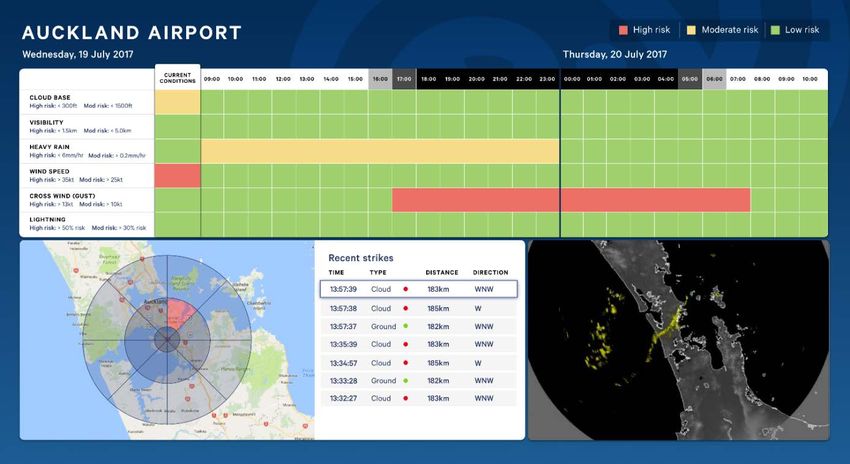Click the TIME column header
The image size is (850, 464).
pyautogui.click(x=336, y=273)
